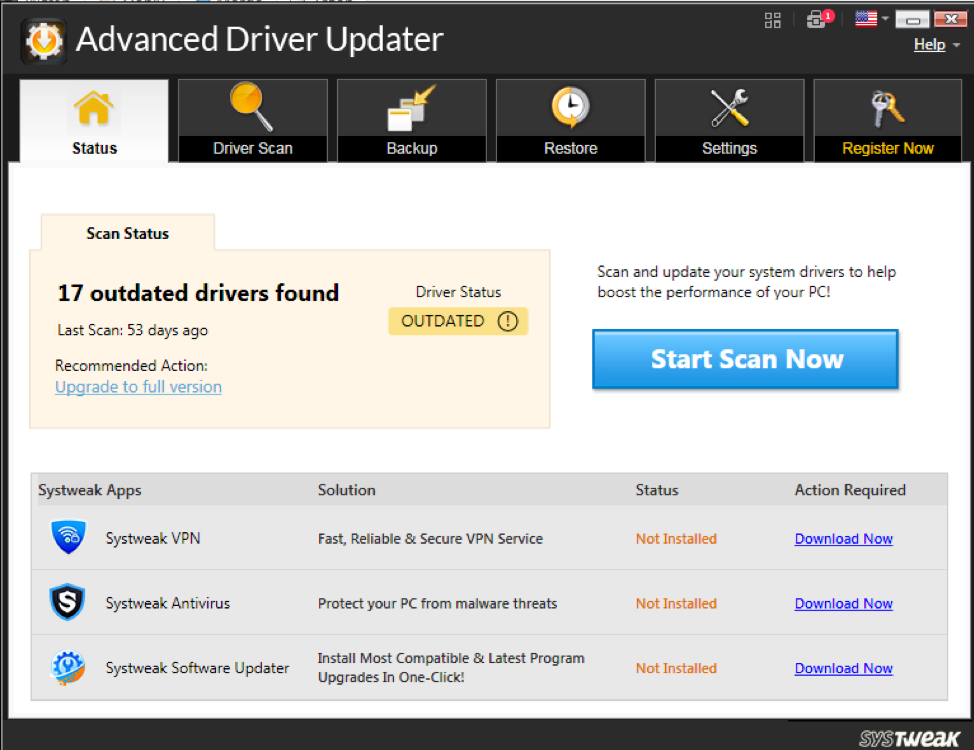This screenshot has height=750, width=974.
Task: Switch to the Status tab
Action: 93,120
